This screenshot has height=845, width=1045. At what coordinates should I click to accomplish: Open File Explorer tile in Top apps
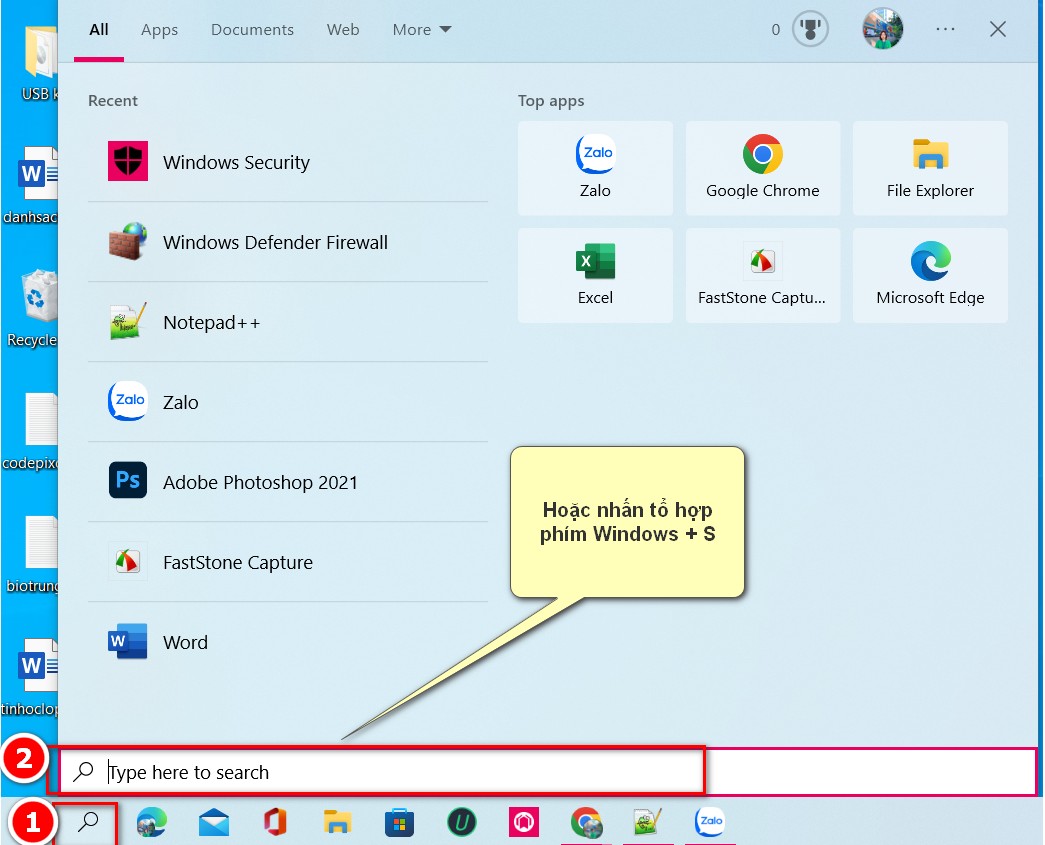tap(930, 168)
